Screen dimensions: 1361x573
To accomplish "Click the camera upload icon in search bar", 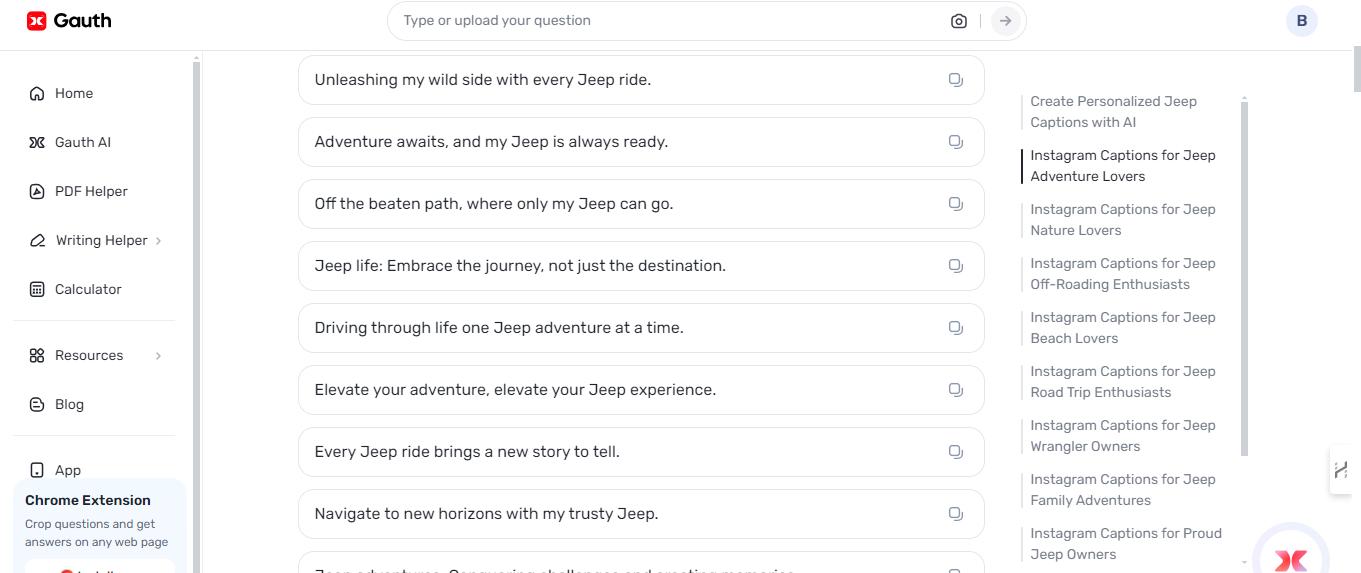I will pos(959,21).
